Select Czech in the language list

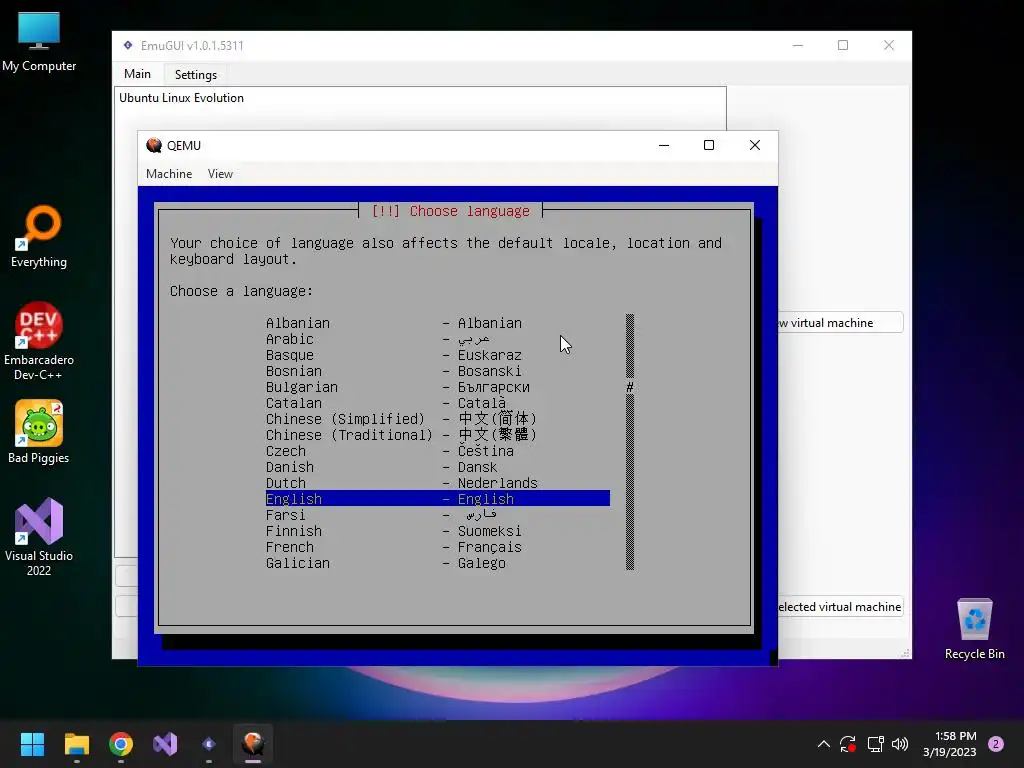pos(438,451)
